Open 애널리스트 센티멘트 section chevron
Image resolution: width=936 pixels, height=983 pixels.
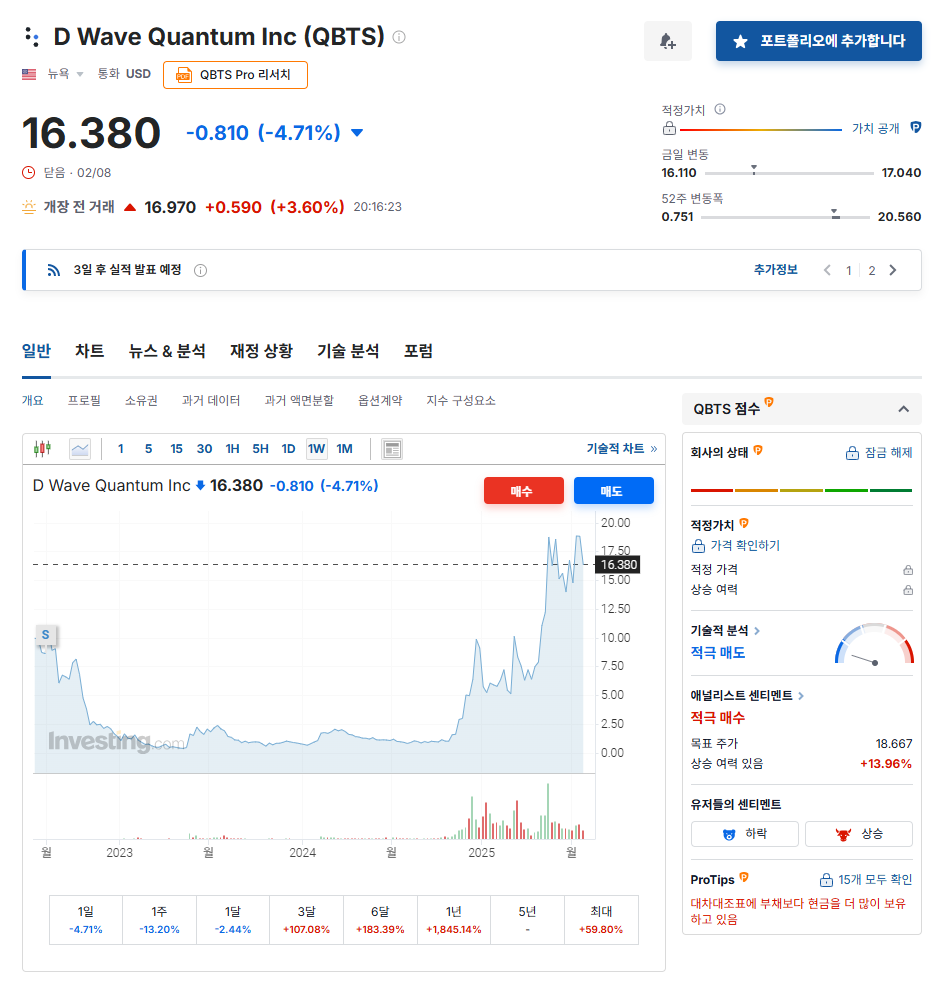coord(801,696)
